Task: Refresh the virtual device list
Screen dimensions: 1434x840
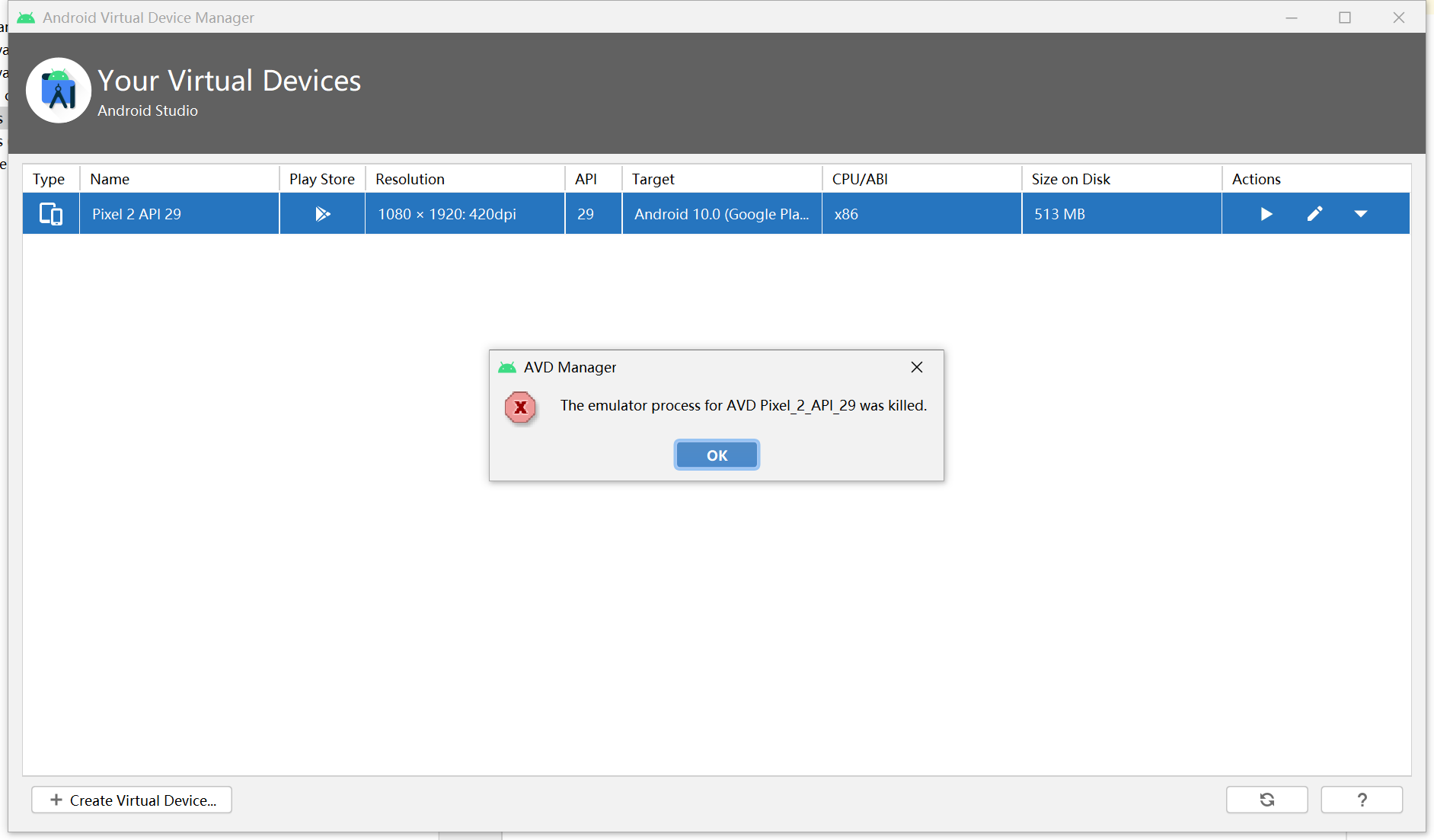Action: (1266, 800)
